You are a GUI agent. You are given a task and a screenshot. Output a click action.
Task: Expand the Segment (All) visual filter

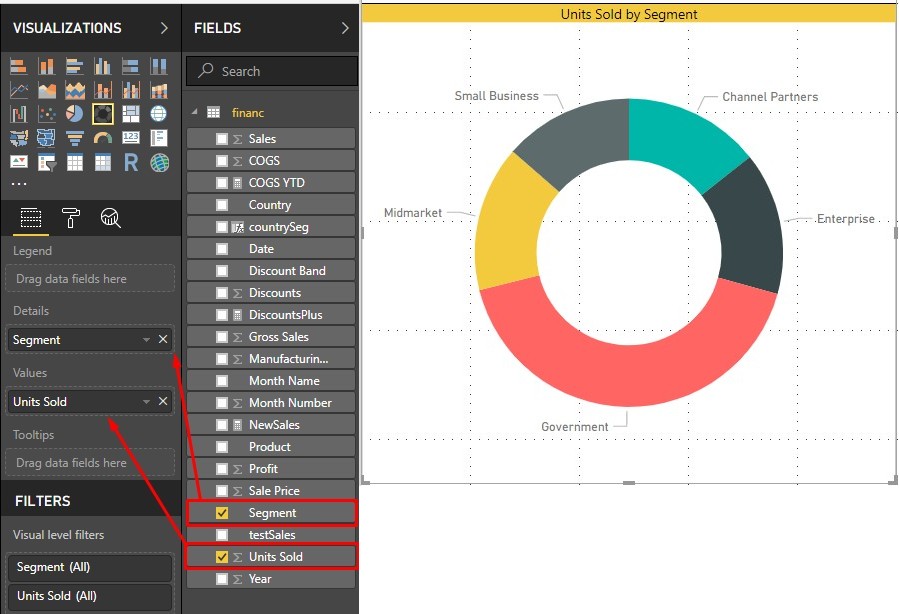(x=90, y=568)
